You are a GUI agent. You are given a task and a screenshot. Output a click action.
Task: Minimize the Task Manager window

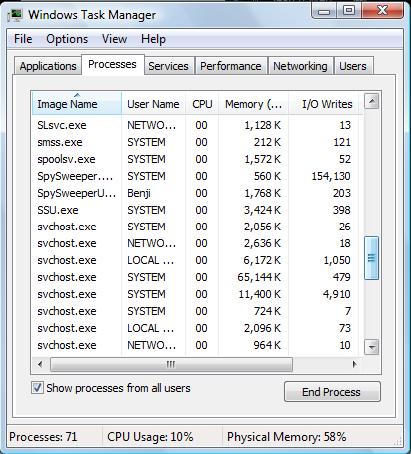click(x=324, y=11)
